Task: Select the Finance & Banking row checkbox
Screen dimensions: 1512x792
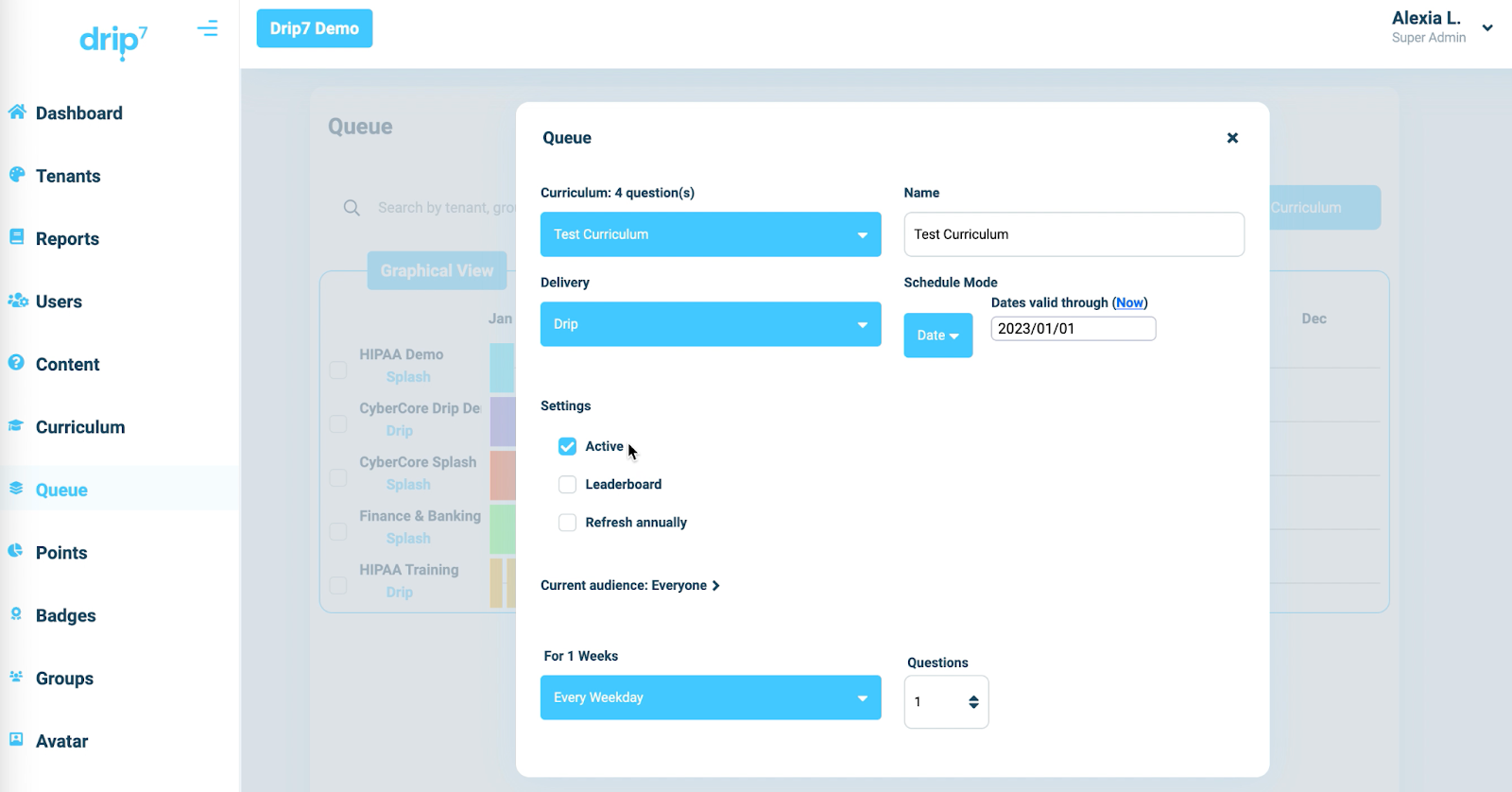Action: [337, 532]
